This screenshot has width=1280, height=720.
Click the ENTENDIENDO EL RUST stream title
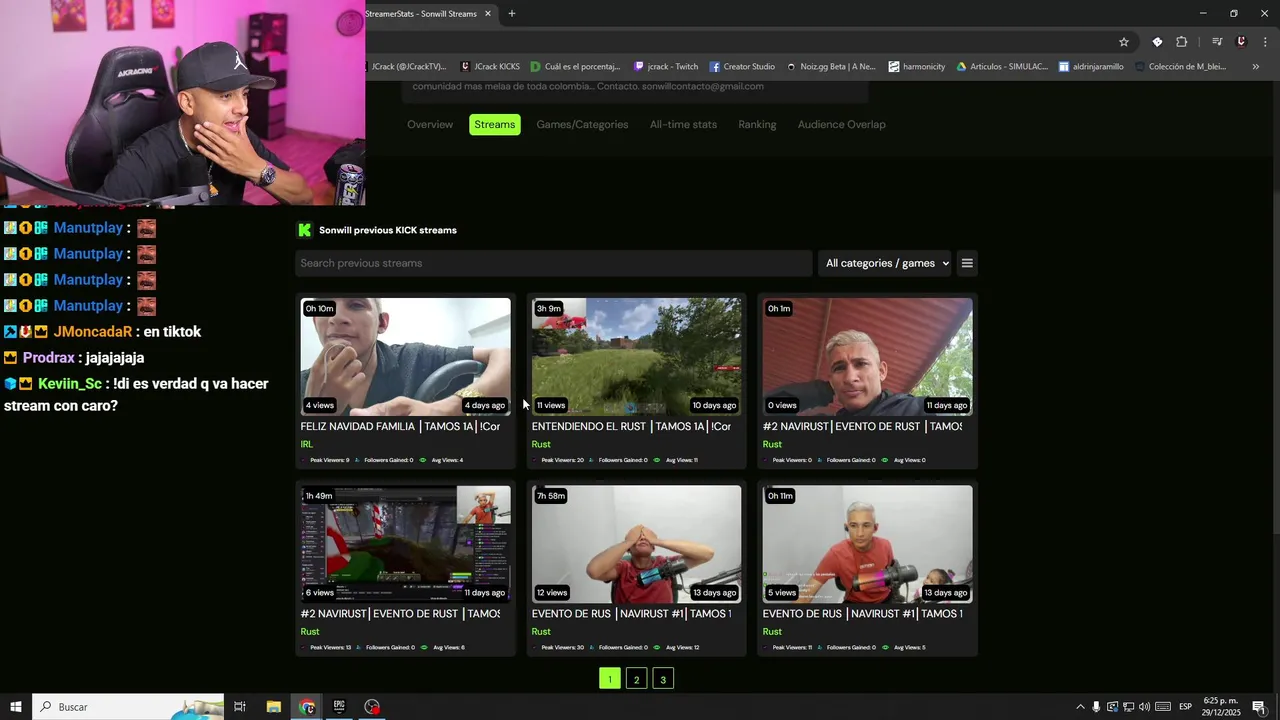point(631,427)
